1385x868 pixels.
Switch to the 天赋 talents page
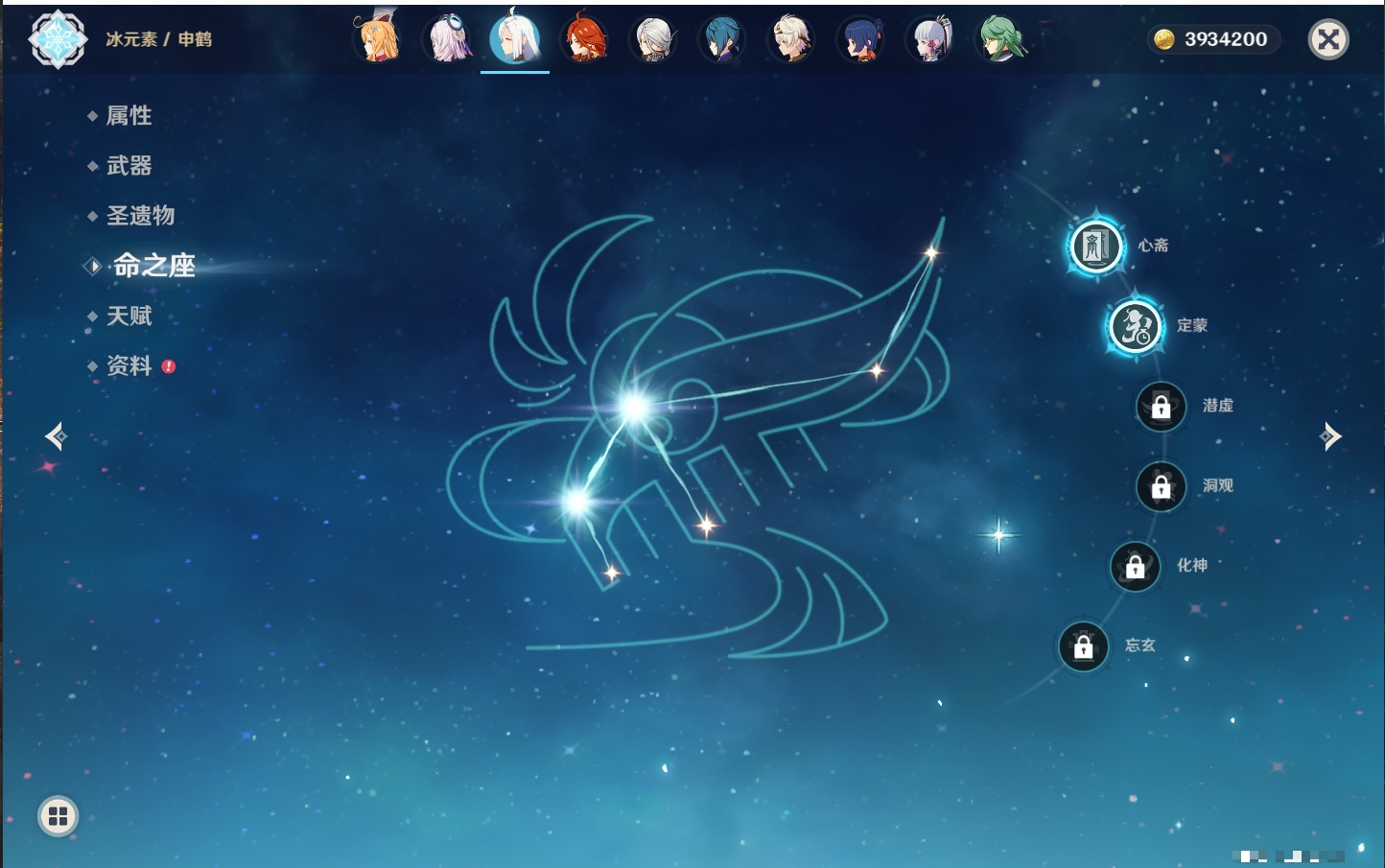(129, 316)
